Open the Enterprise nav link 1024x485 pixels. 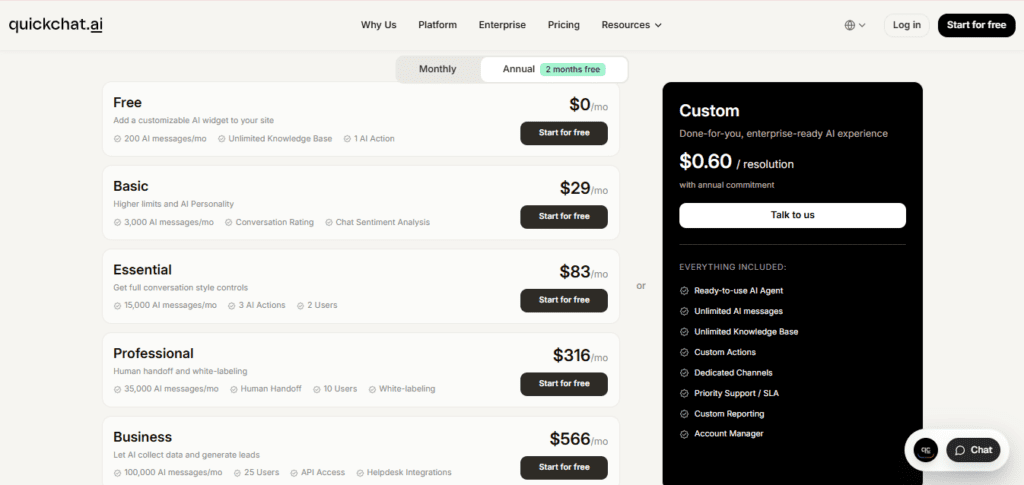tap(502, 25)
